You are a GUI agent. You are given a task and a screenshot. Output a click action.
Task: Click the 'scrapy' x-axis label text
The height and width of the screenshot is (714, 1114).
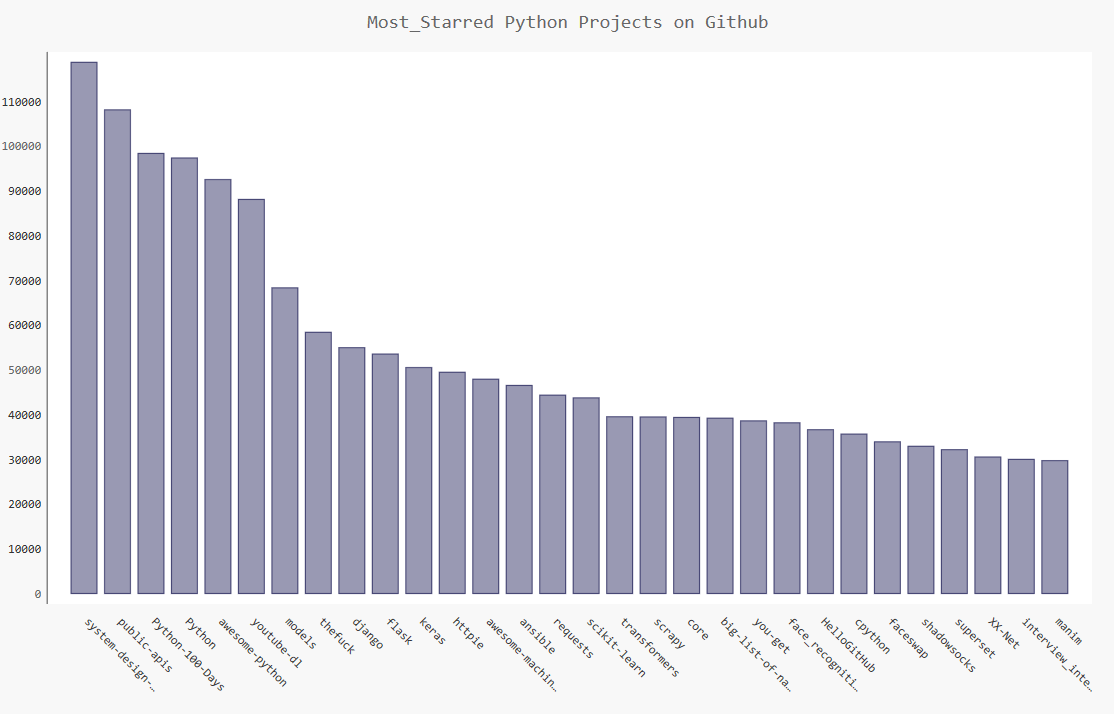tap(669, 634)
